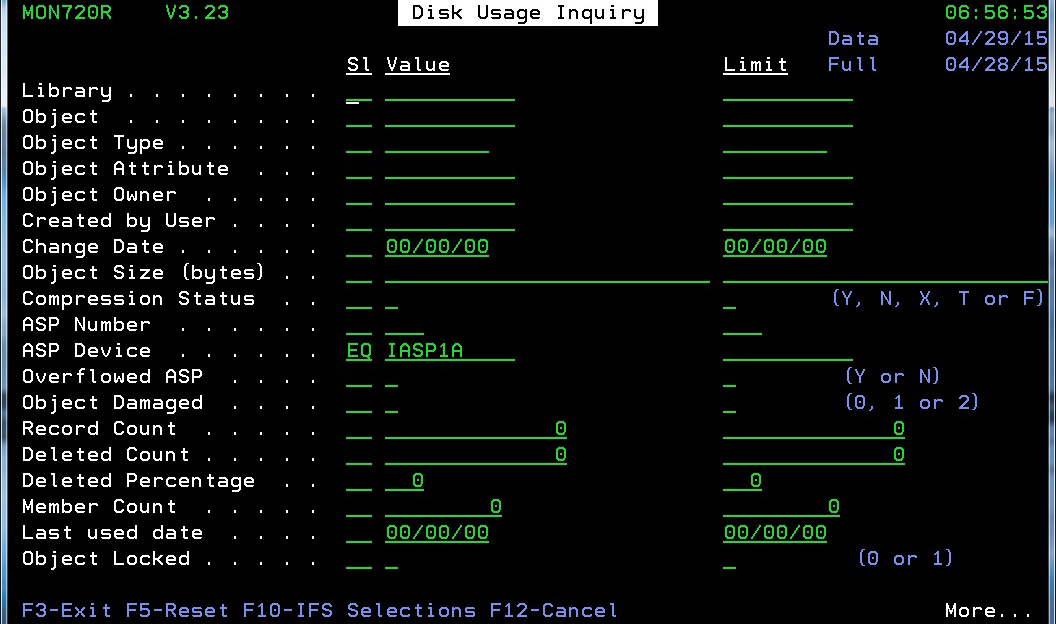
Task: Click the Deleted Count limit field
Action: [x=813, y=455]
